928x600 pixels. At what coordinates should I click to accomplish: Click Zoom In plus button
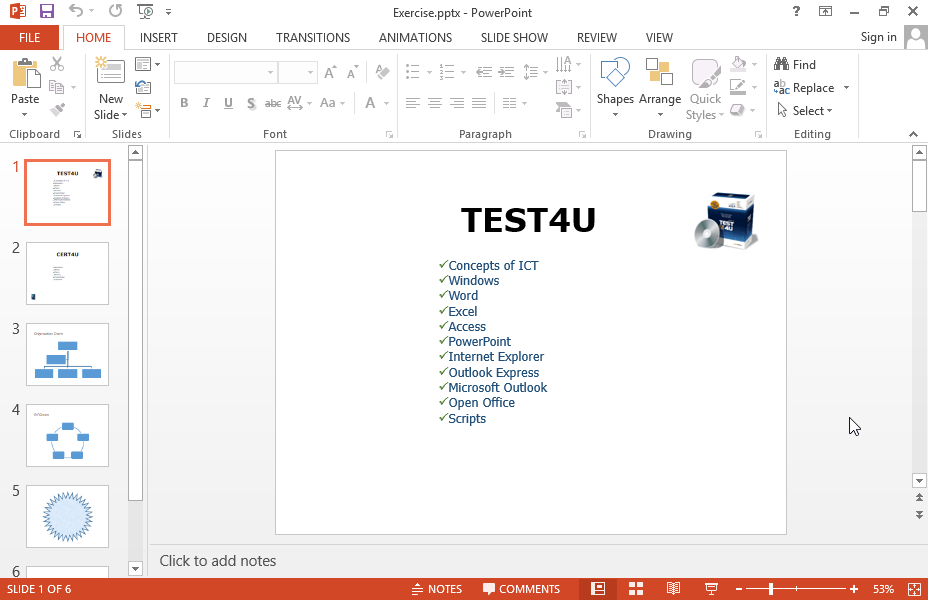(x=853, y=589)
